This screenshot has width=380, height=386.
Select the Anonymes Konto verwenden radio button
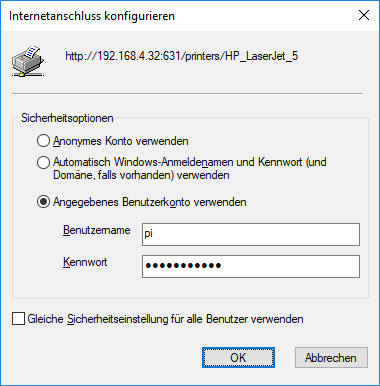(43, 141)
